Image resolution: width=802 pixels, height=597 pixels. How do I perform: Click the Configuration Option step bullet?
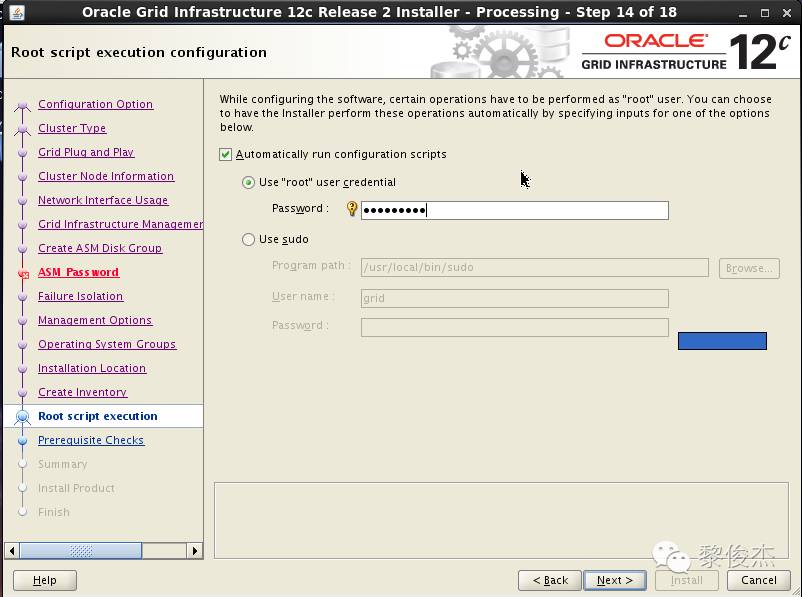(x=22, y=105)
